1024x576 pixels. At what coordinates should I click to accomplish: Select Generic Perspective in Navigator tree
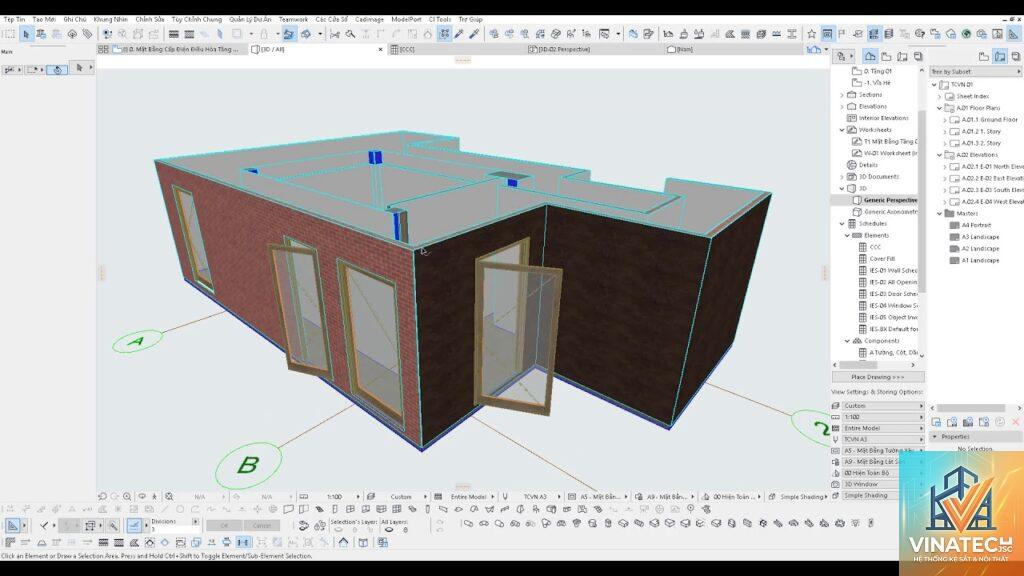click(x=890, y=200)
